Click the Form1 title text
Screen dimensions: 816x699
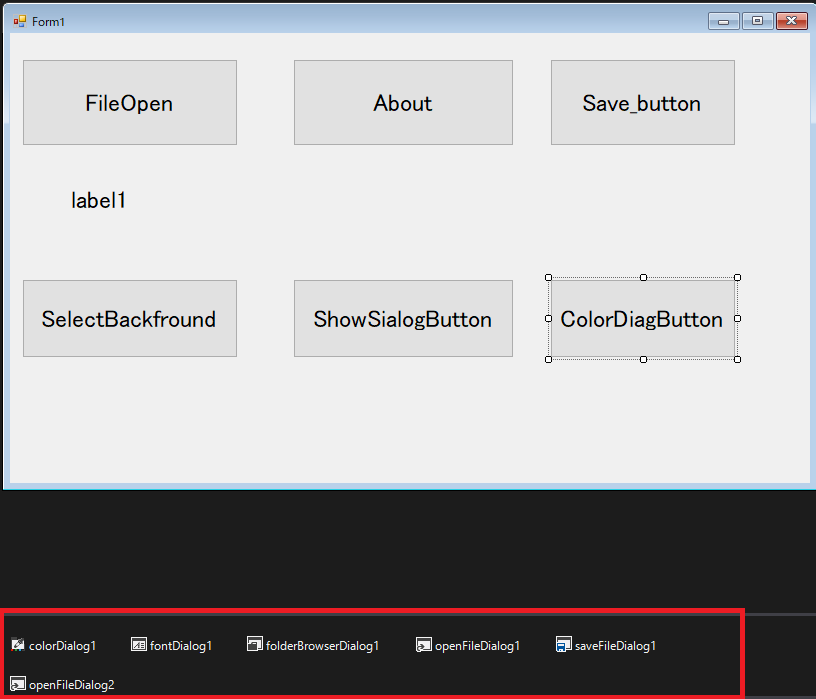[48, 21]
